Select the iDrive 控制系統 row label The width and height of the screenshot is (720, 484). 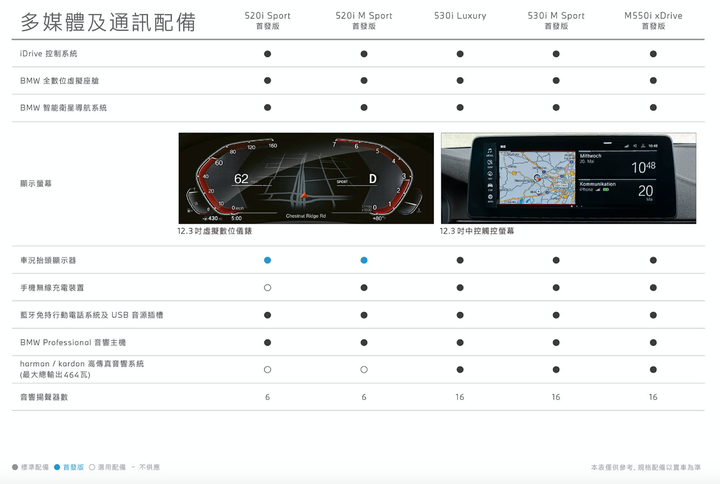tap(48, 54)
